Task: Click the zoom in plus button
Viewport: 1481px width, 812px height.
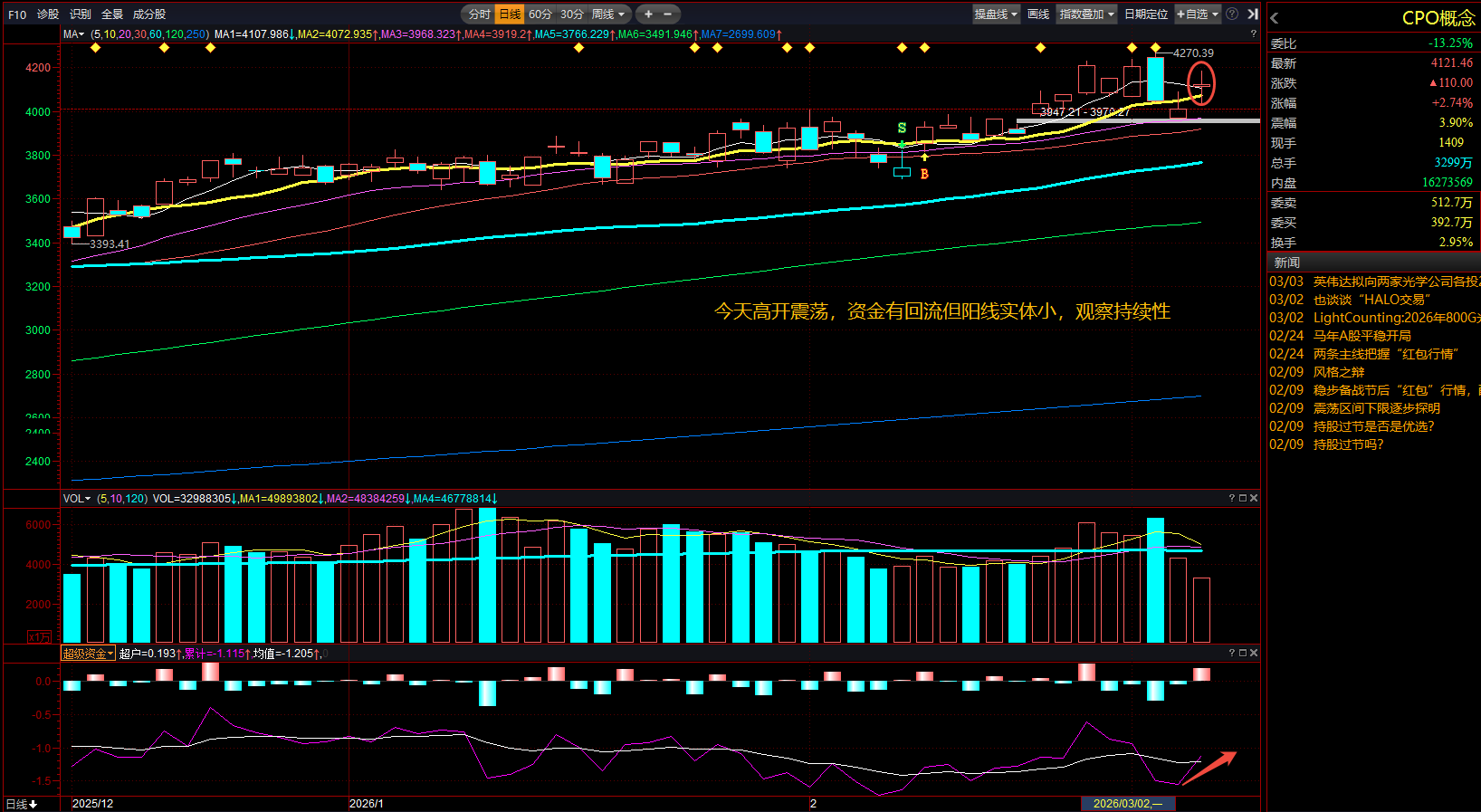Action: [x=648, y=14]
